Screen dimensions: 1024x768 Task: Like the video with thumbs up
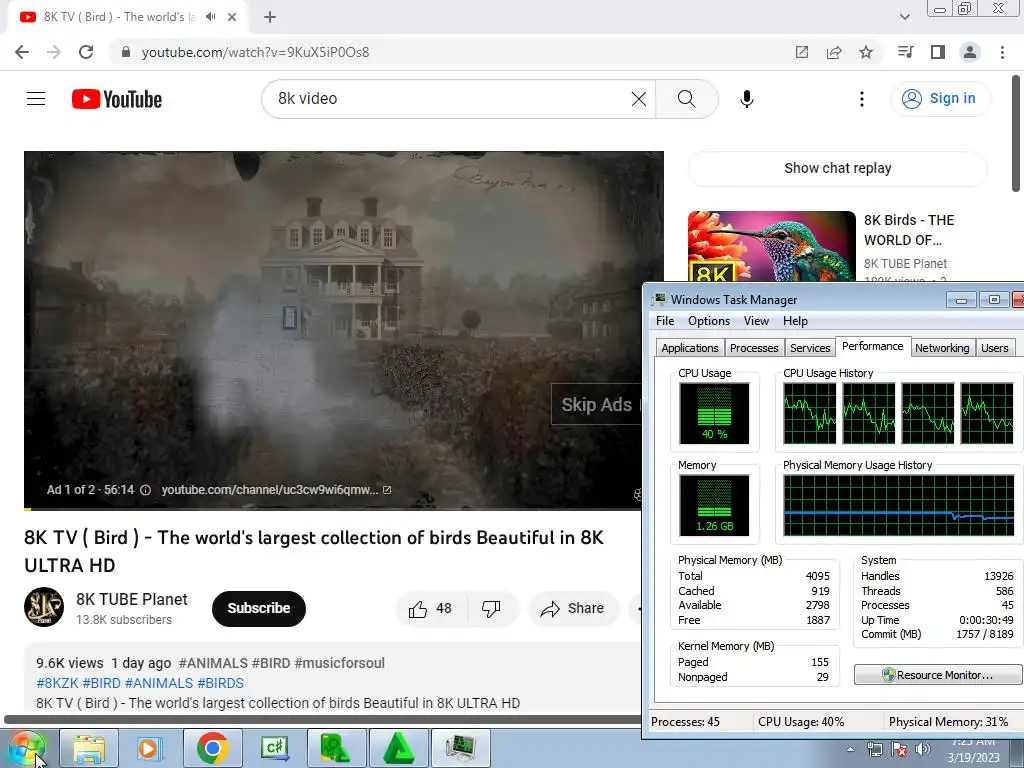[430, 609]
